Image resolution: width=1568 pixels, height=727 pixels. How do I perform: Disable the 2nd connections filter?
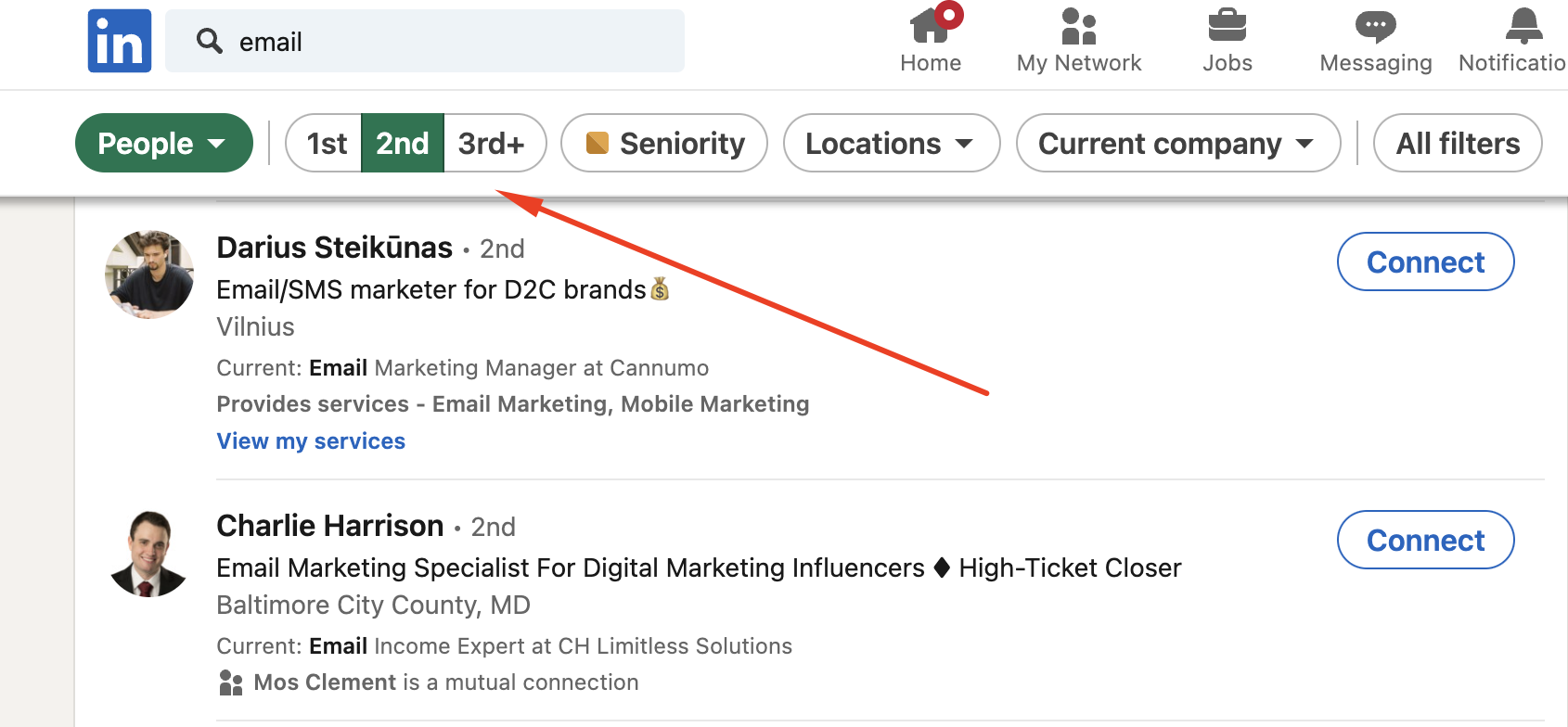[402, 143]
